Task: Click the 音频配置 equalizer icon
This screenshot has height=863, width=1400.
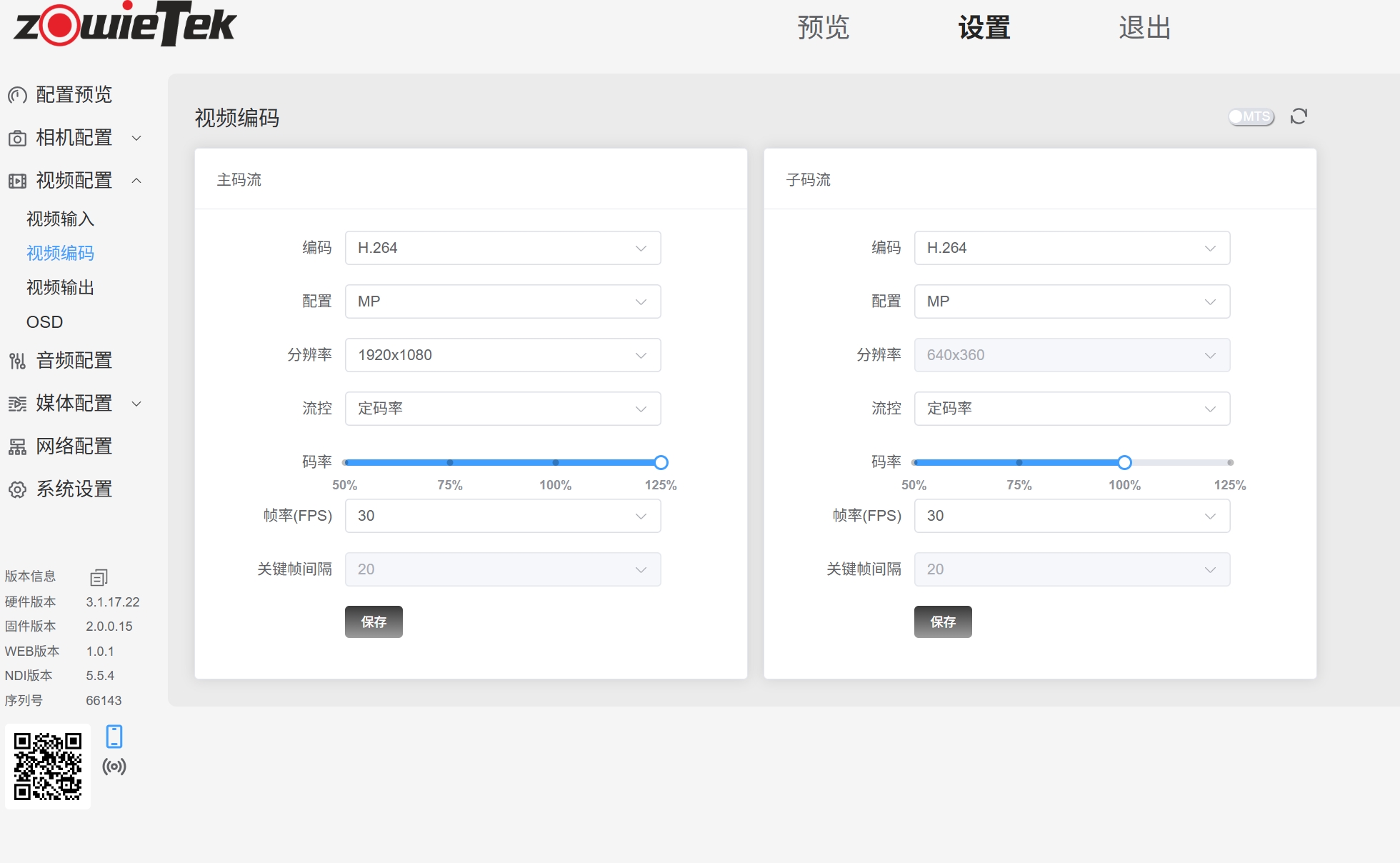Action: (x=17, y=361)
